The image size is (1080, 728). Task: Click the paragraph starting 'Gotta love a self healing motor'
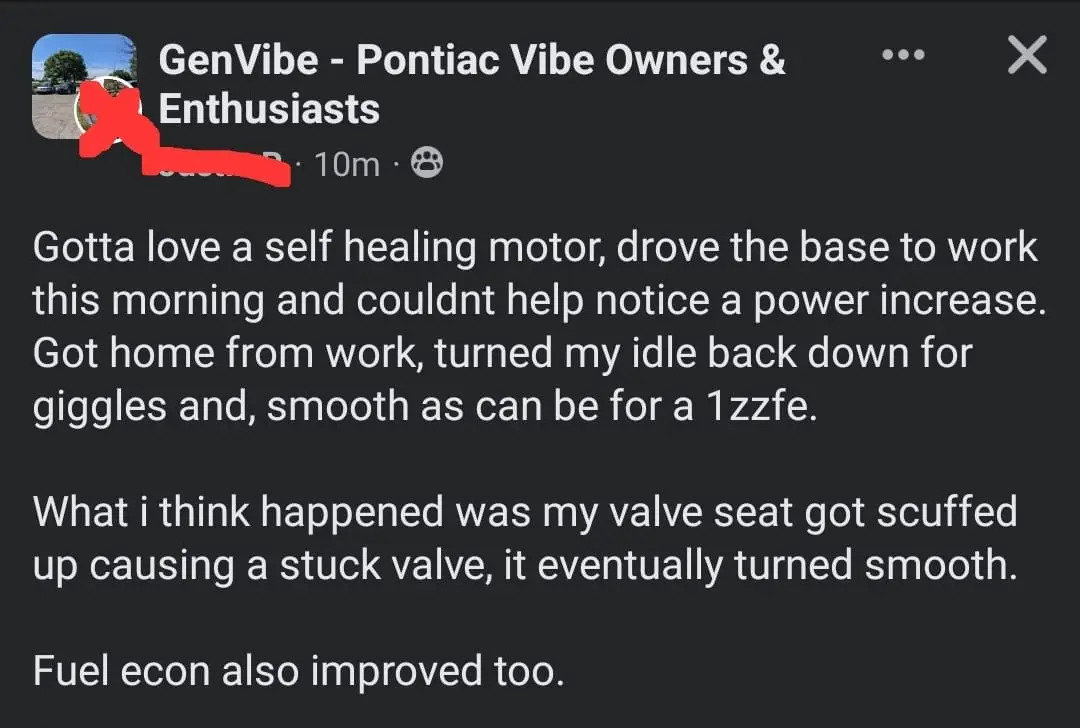(539, 326)
